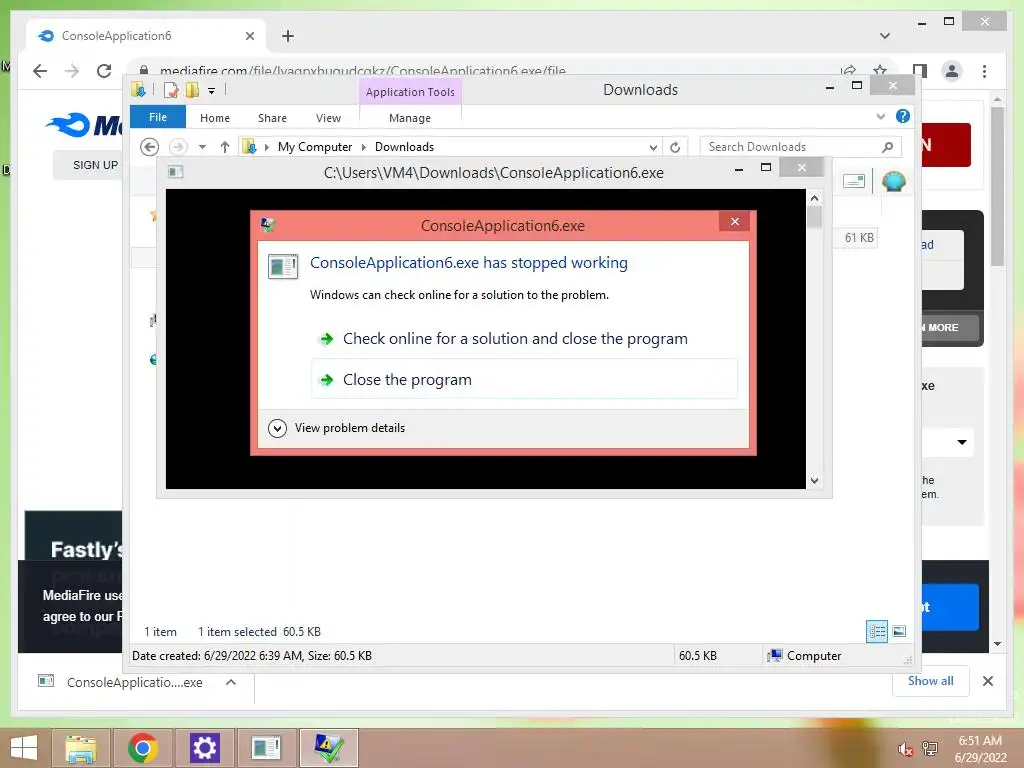Expand View problem details

(x=337, y=428)
